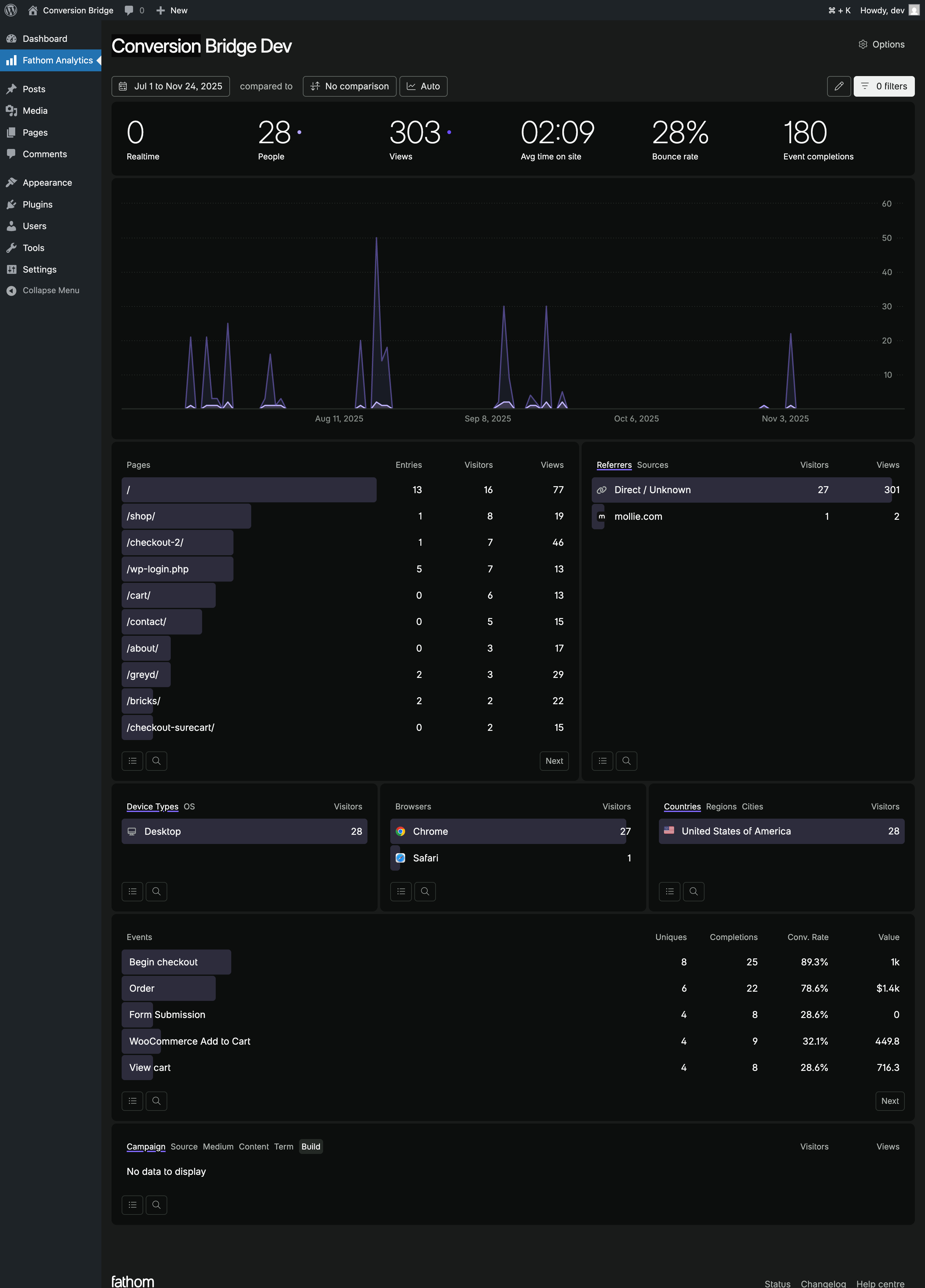Select the Direct / Unknown referrer row
Screen dimensions: 925x1288
click(748, 490)
